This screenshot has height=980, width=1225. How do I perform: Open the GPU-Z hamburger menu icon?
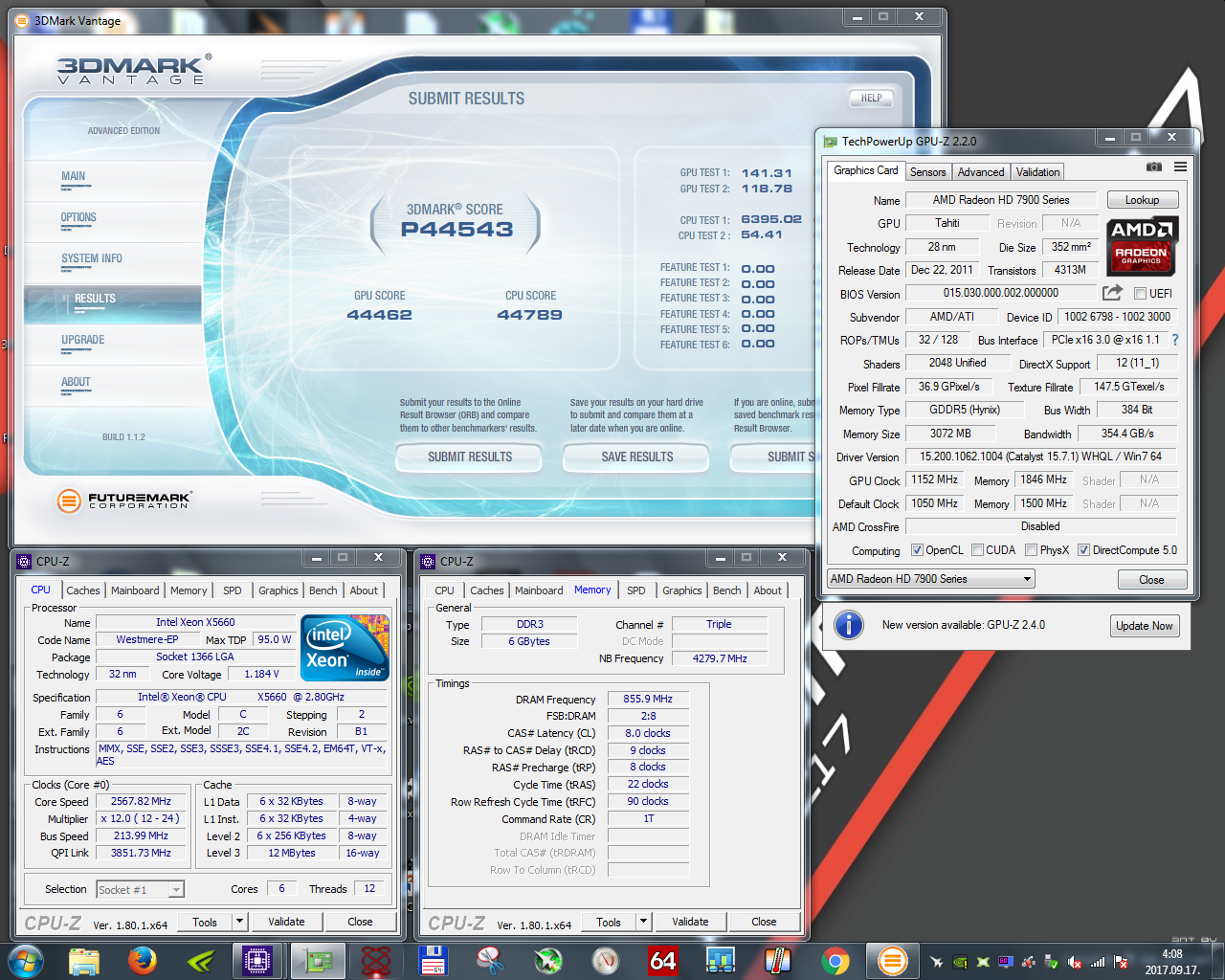(1181, 167)
